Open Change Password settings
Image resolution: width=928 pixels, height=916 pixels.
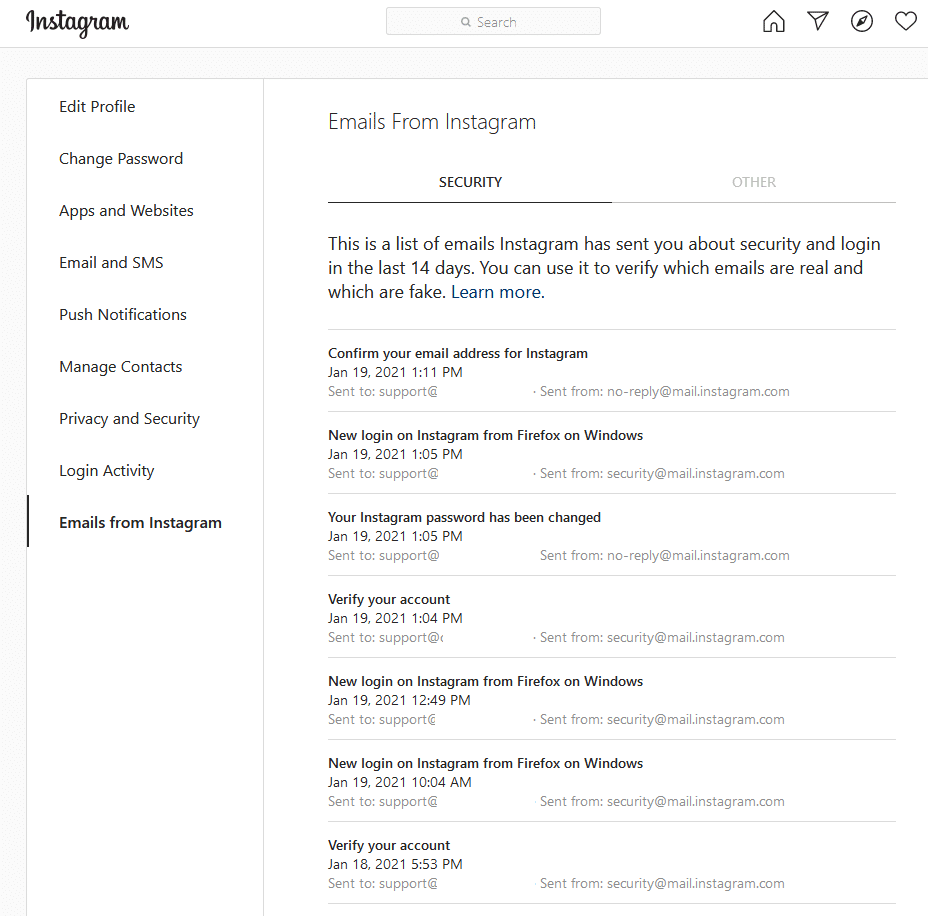point(121,159)
